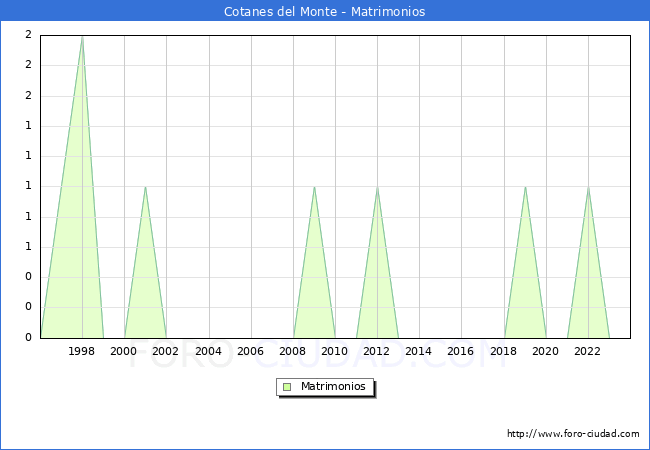Screen dimensions: 650x450
Task: Click the 1998 x-axis label
Action: pos(81,351)
